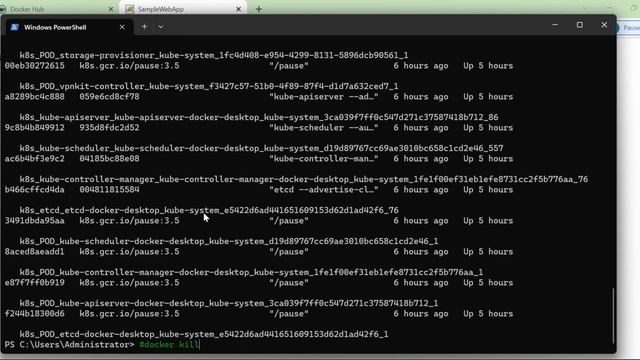Click the '#docker kill' command input line
640x360 pixels.
[169, 344]
